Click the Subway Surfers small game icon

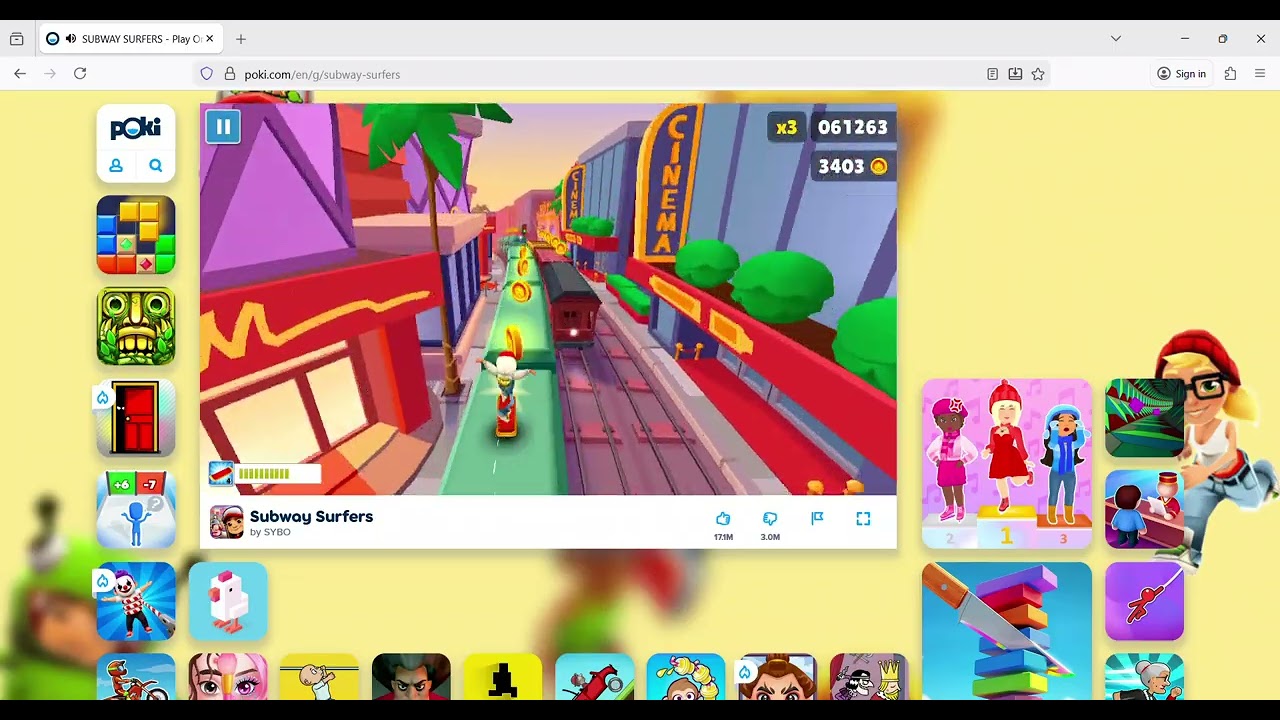click(x=227, y=522)
